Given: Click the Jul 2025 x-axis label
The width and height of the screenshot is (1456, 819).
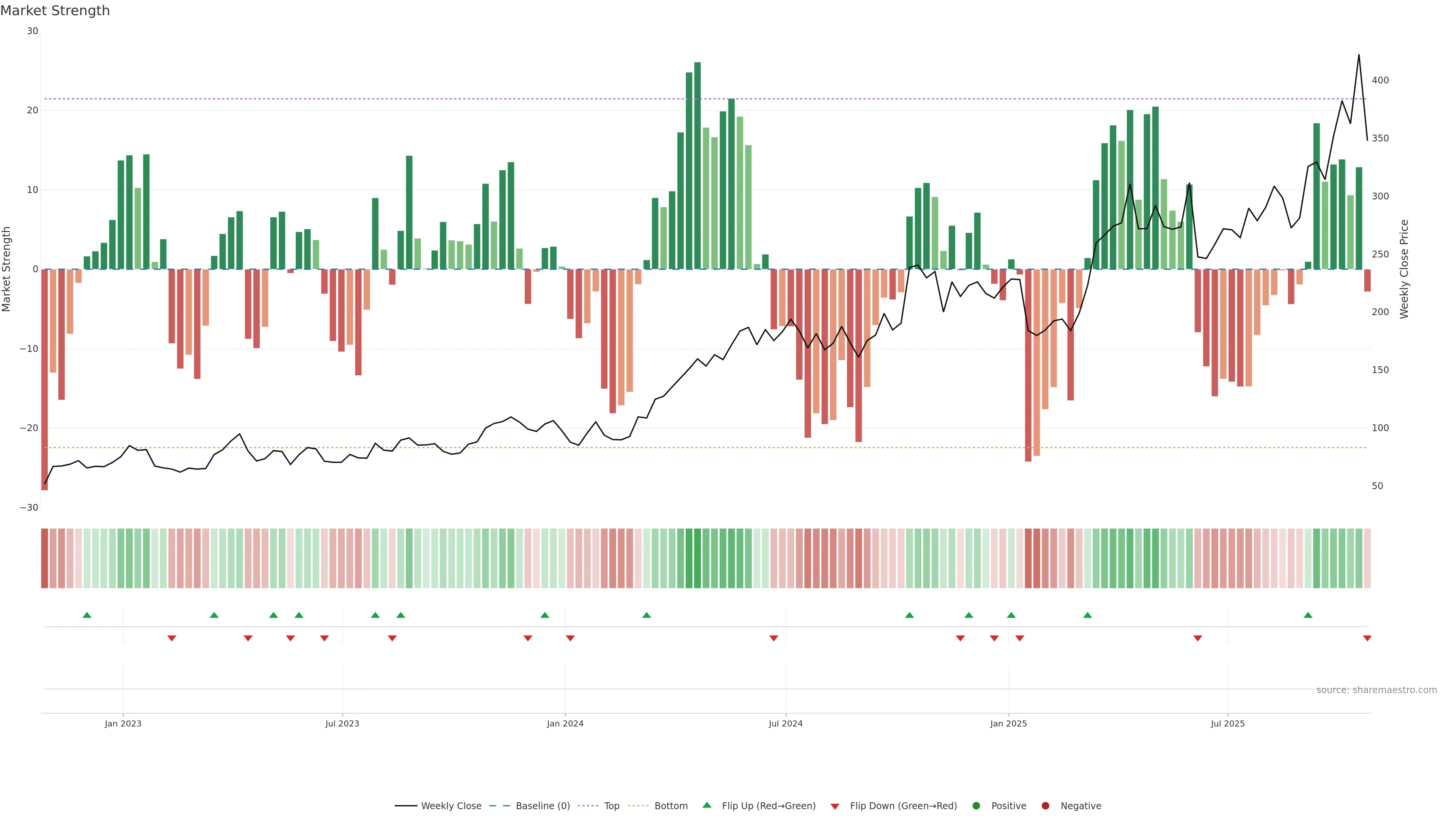Looking at the screenshot, I should click(x=1227, y=723).
